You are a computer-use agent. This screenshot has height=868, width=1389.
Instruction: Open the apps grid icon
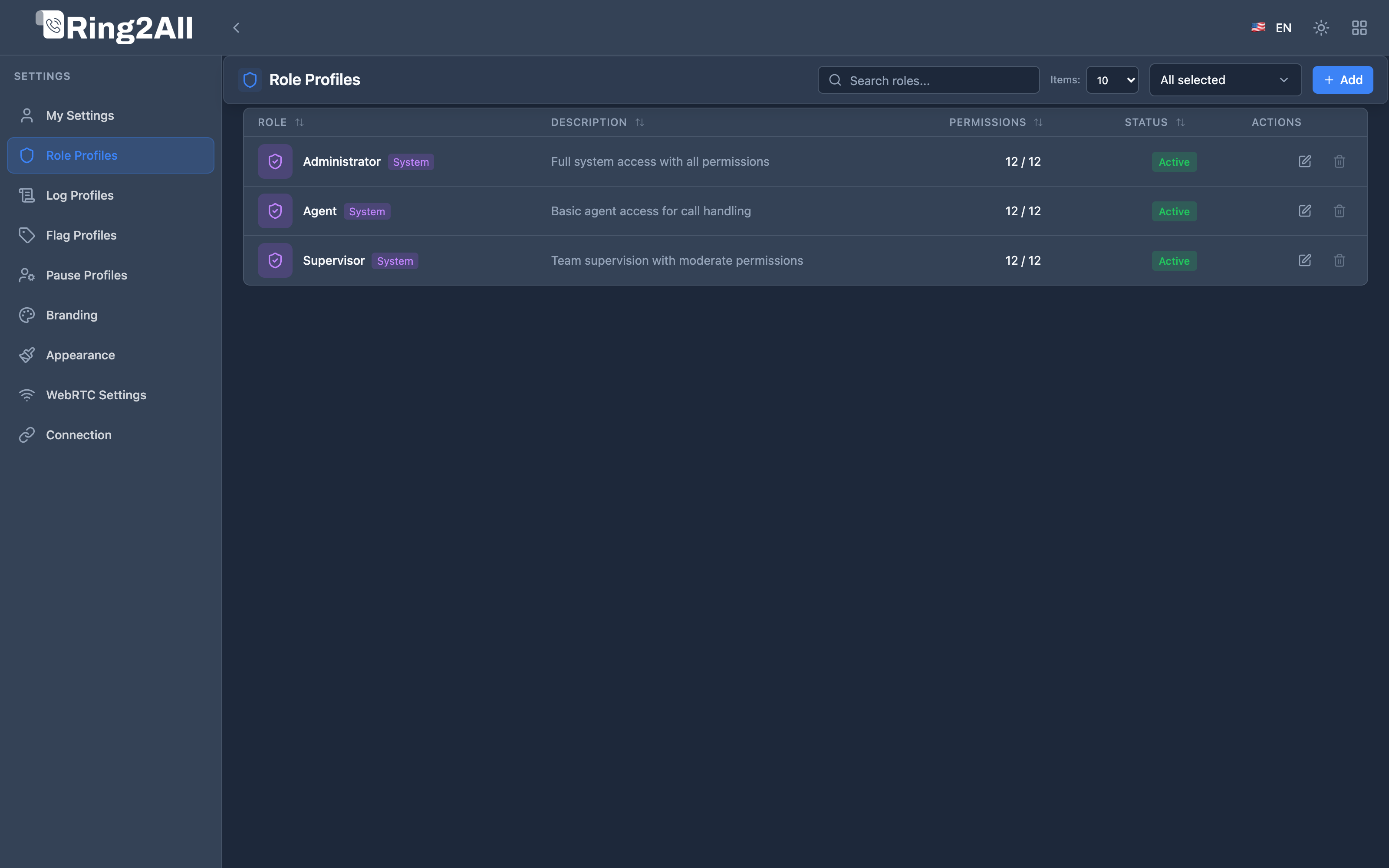(x=1359, y=27)
